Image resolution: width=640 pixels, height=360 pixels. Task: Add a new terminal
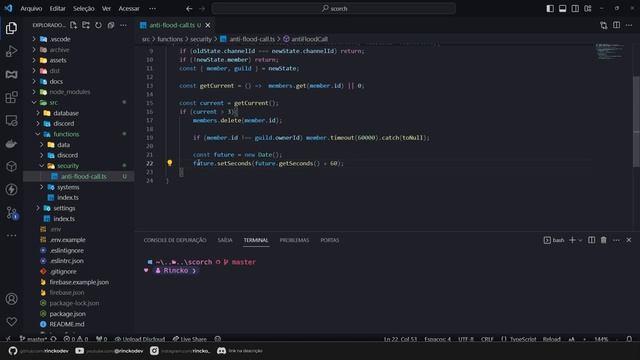[572, 240]
